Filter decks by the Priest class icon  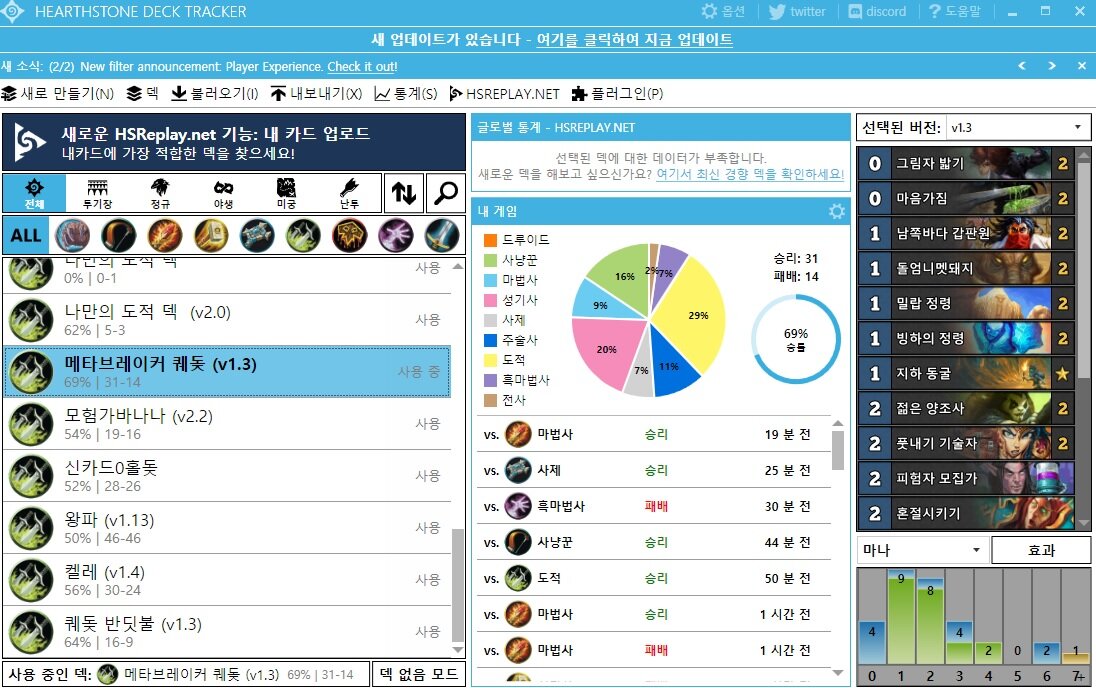257,235
